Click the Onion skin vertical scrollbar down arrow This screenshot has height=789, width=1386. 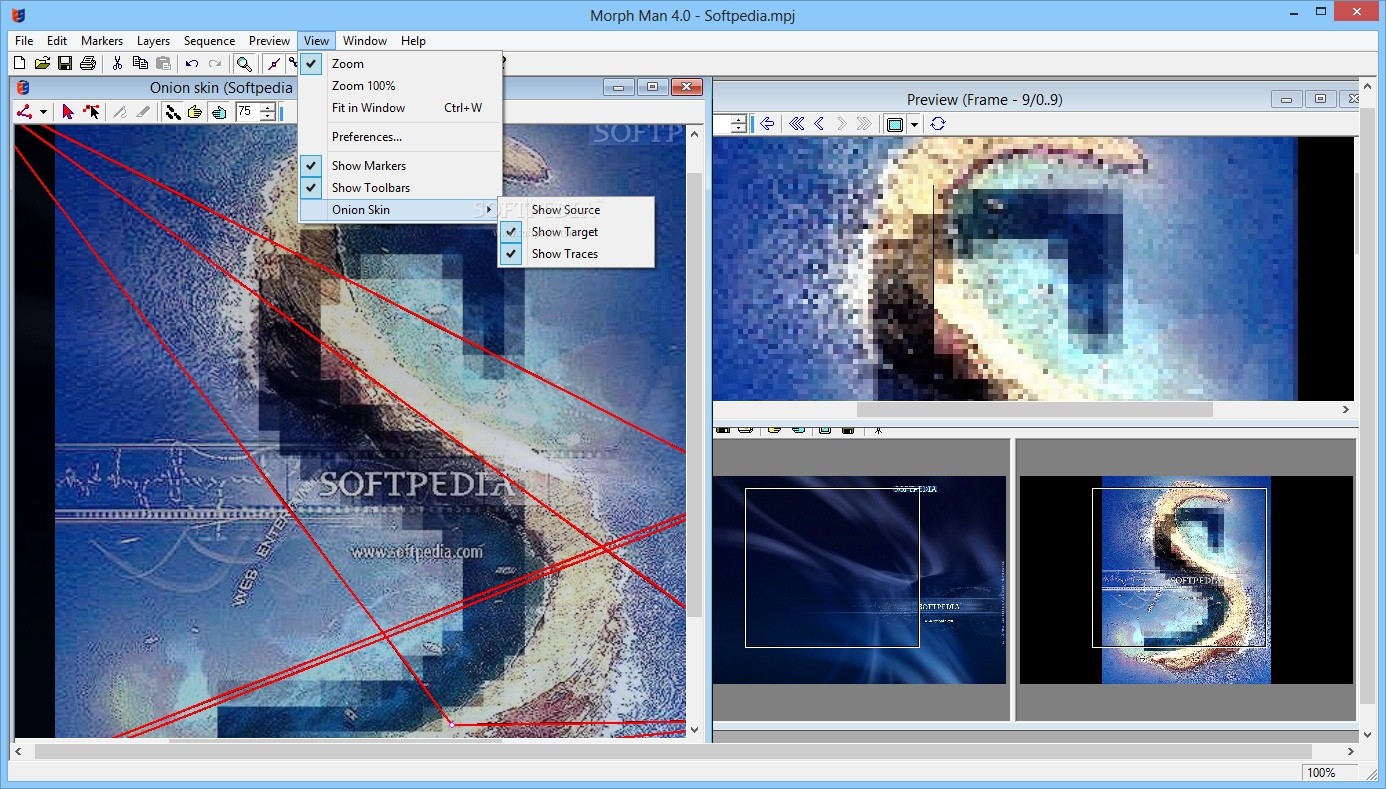pos(695,730)
